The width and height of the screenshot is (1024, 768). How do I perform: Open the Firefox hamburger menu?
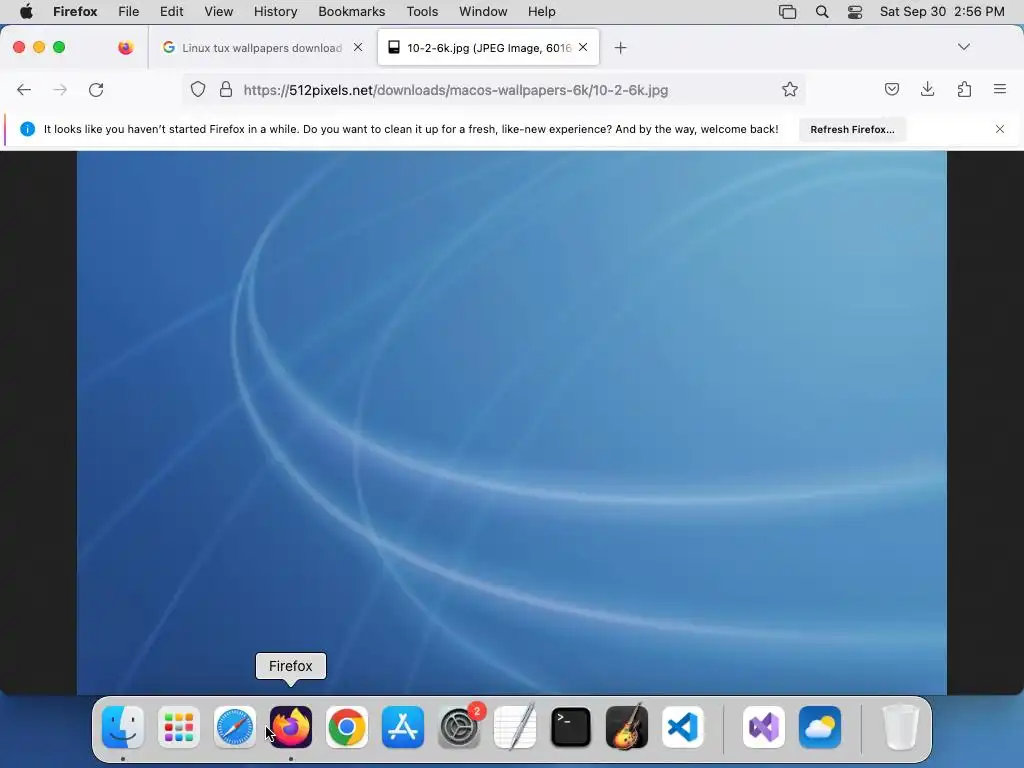(x=1000, y=89)
